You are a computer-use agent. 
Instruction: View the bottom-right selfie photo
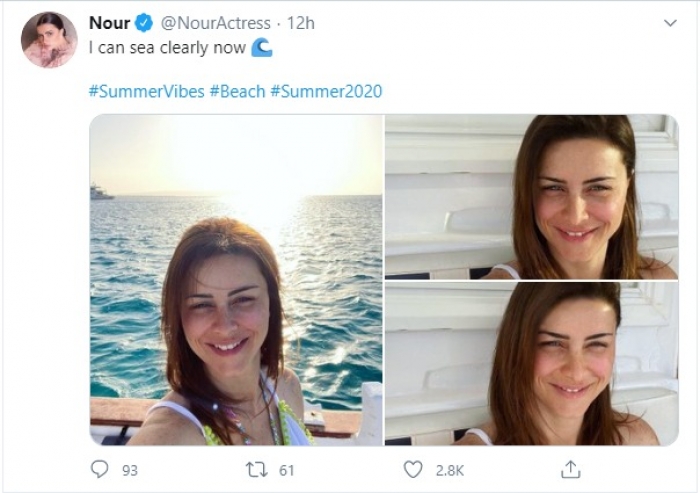click(531, 364)
